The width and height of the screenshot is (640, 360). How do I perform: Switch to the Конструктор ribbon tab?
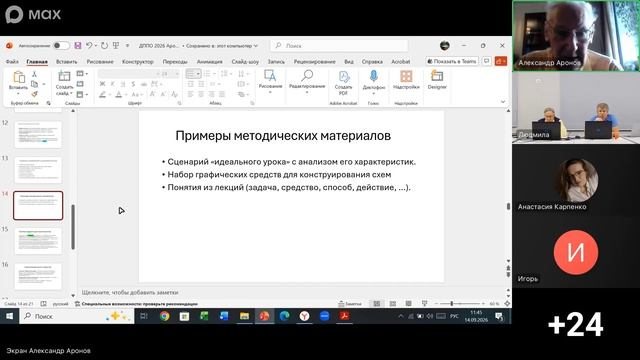click(x=138, y=62)
